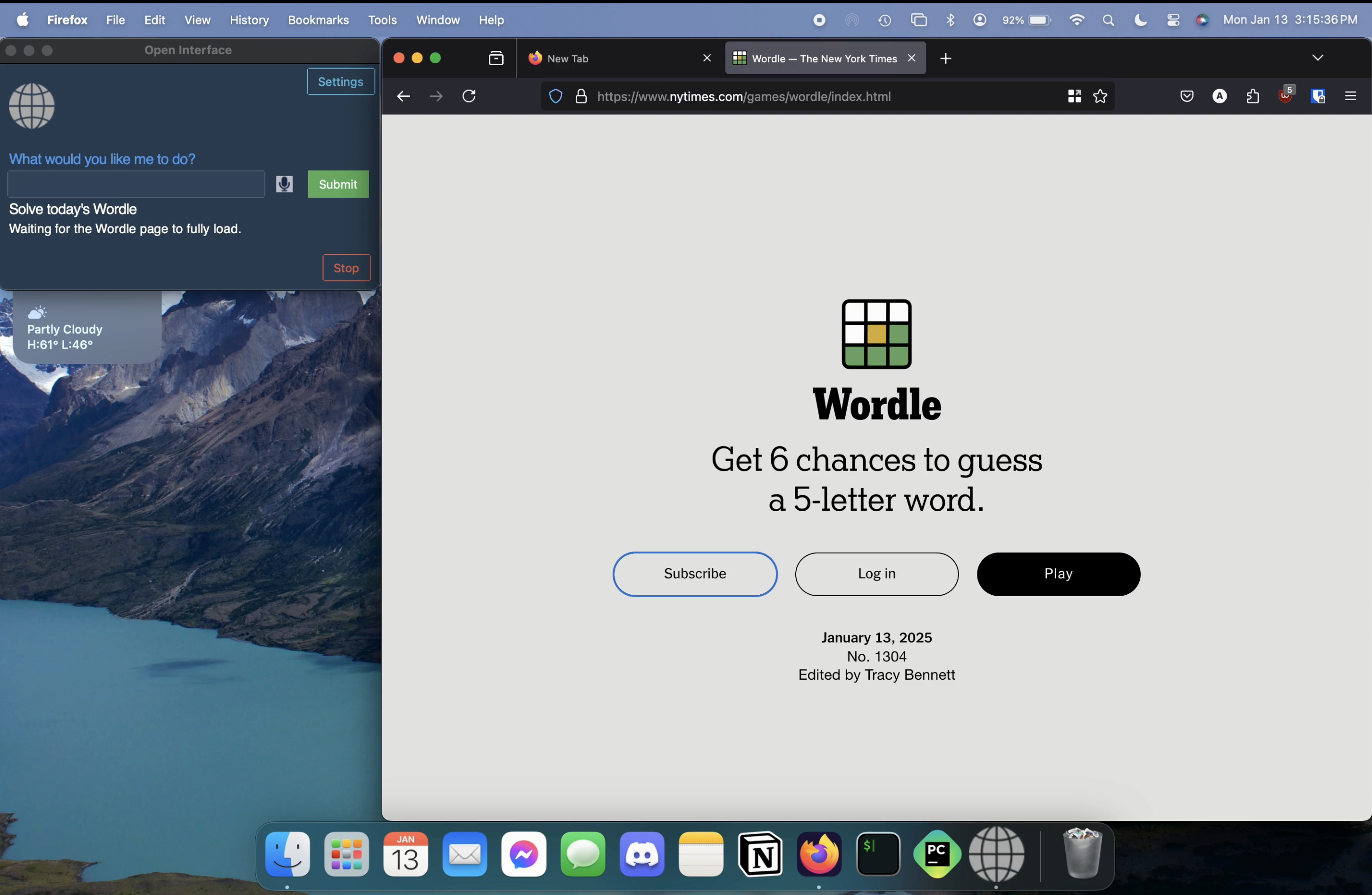Click the Subscribe button
The image size is (1372, 895).
pos(695,574)
